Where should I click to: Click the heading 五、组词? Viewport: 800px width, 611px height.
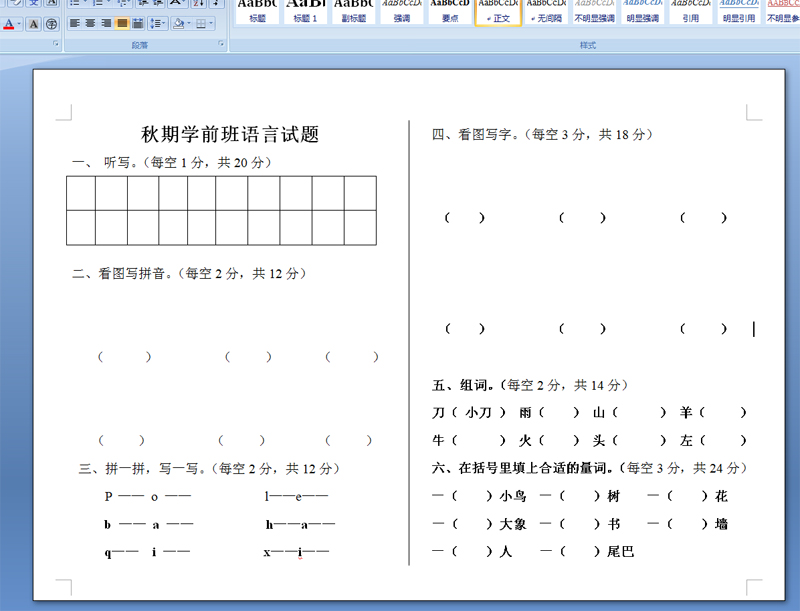click(530, 385)
